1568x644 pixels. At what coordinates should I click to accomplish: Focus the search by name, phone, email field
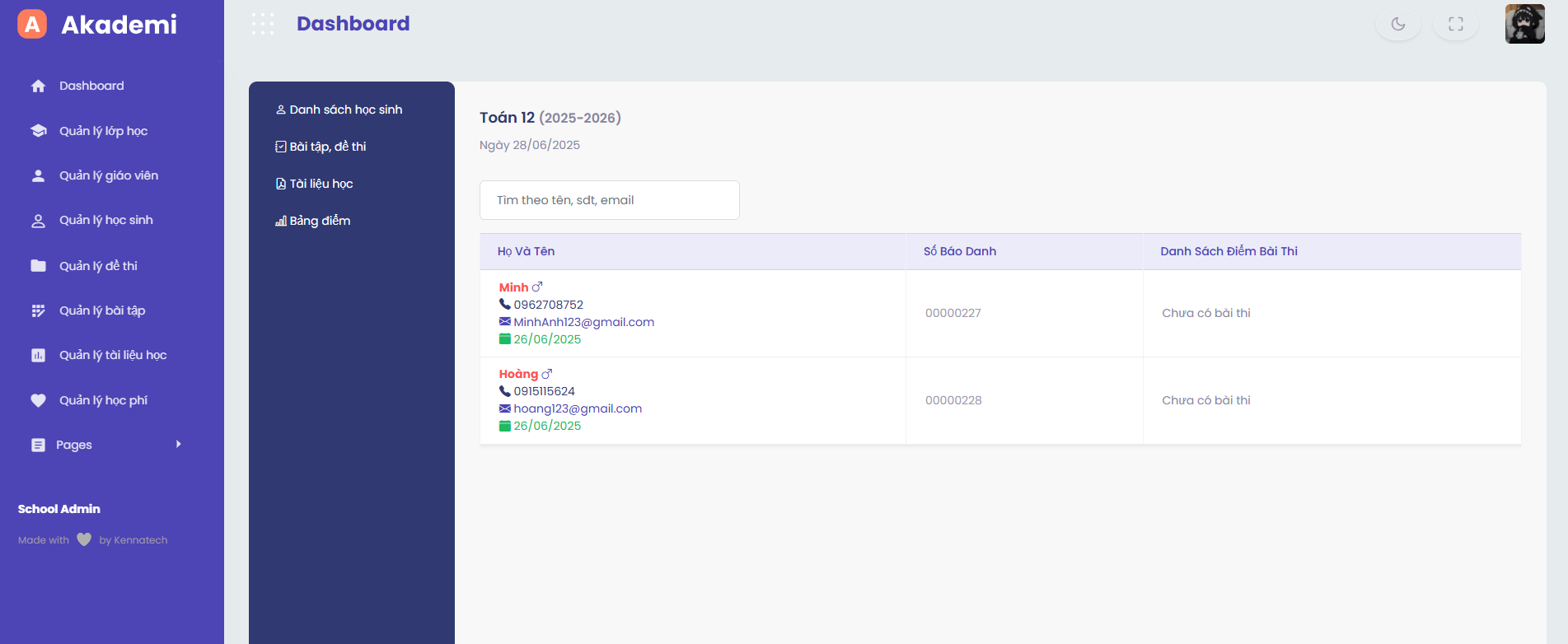(609, 200)
